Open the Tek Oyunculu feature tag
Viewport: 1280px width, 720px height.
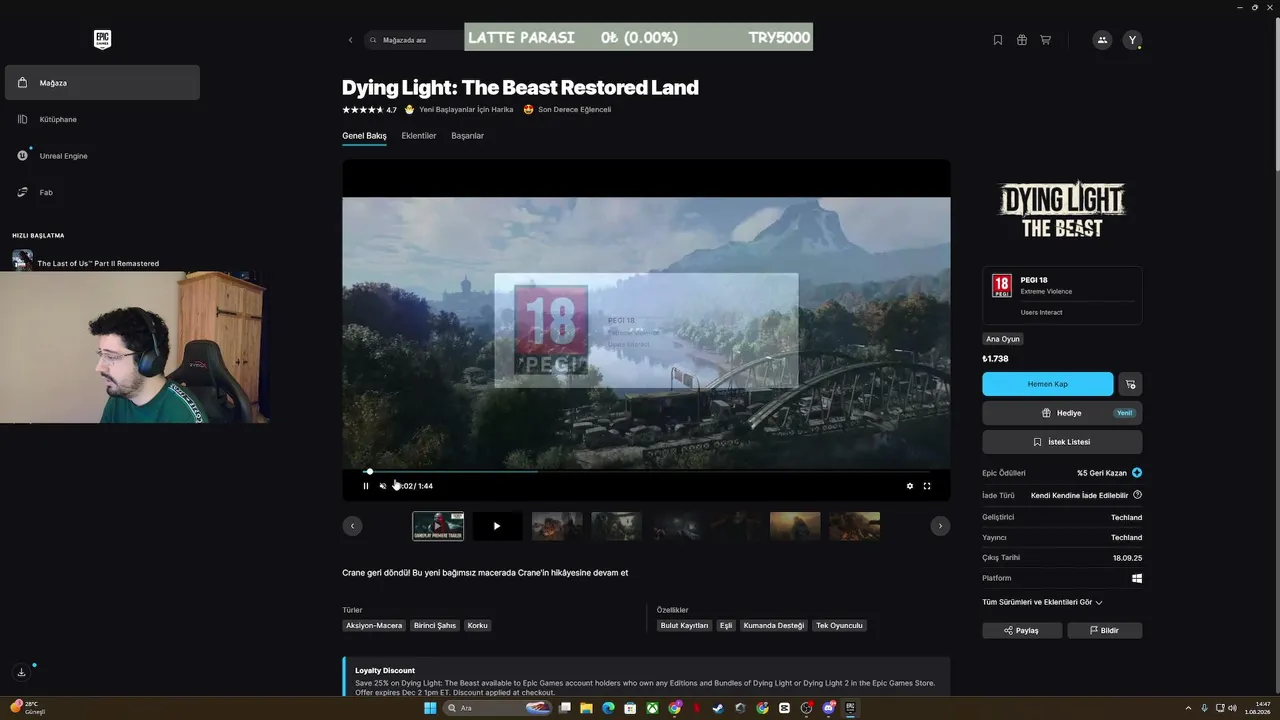coord(839,626)
